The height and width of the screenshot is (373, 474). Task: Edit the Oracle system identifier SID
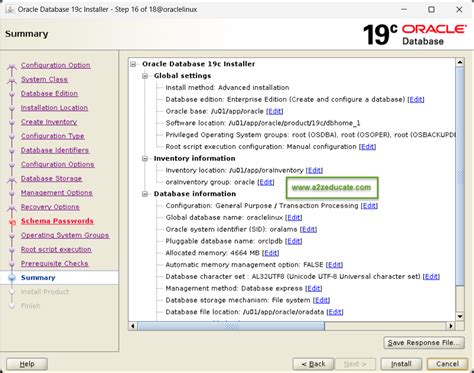coord(308,229)
